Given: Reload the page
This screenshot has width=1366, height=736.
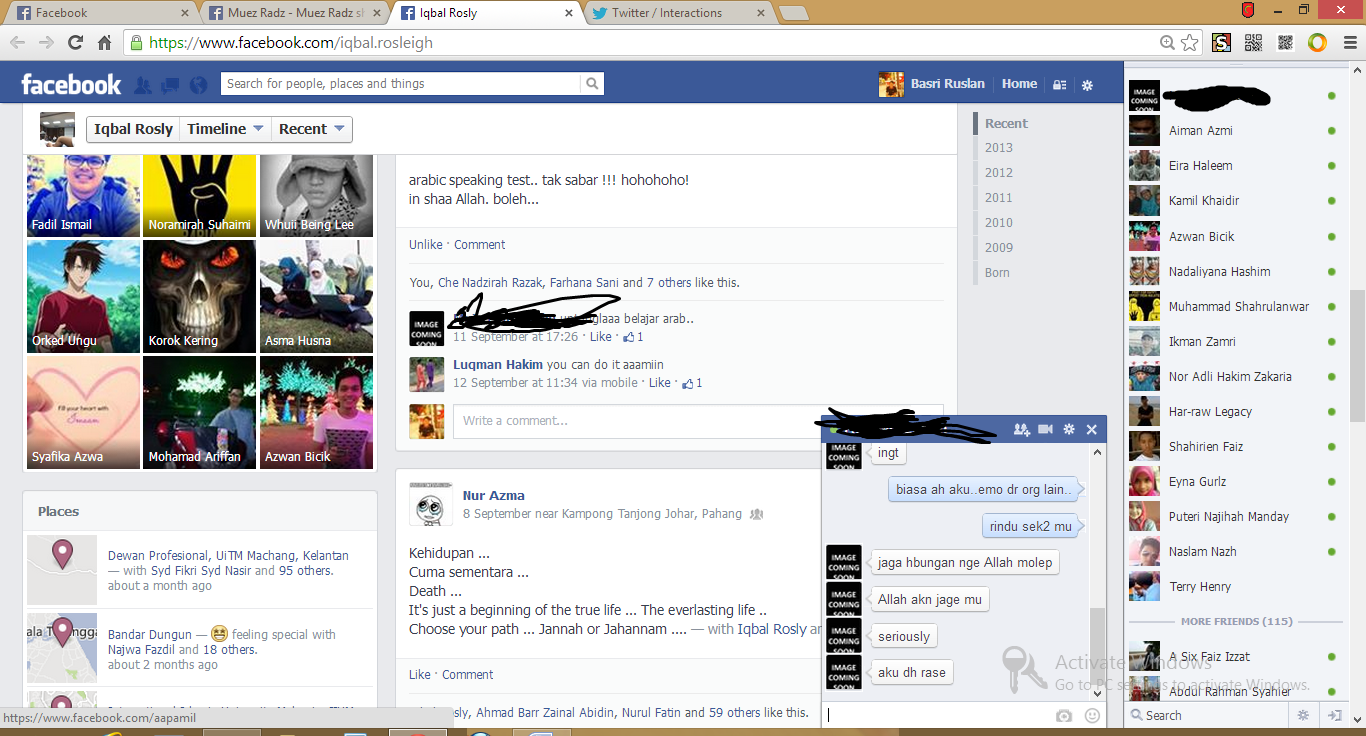Looking at the screenshot, I should click(x=75, y=43).
